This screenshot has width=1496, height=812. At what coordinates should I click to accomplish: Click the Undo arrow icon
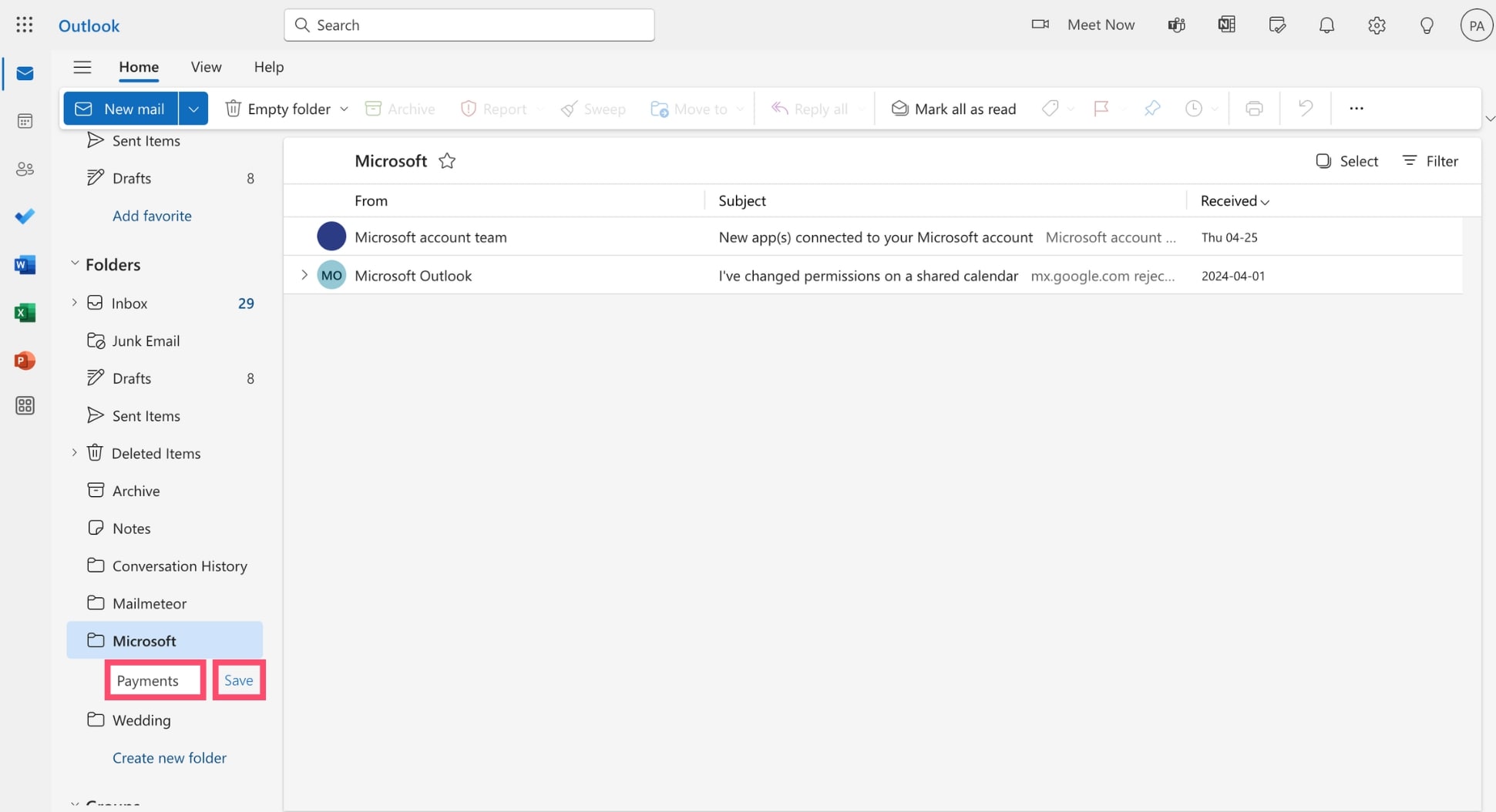point(1305,109)
